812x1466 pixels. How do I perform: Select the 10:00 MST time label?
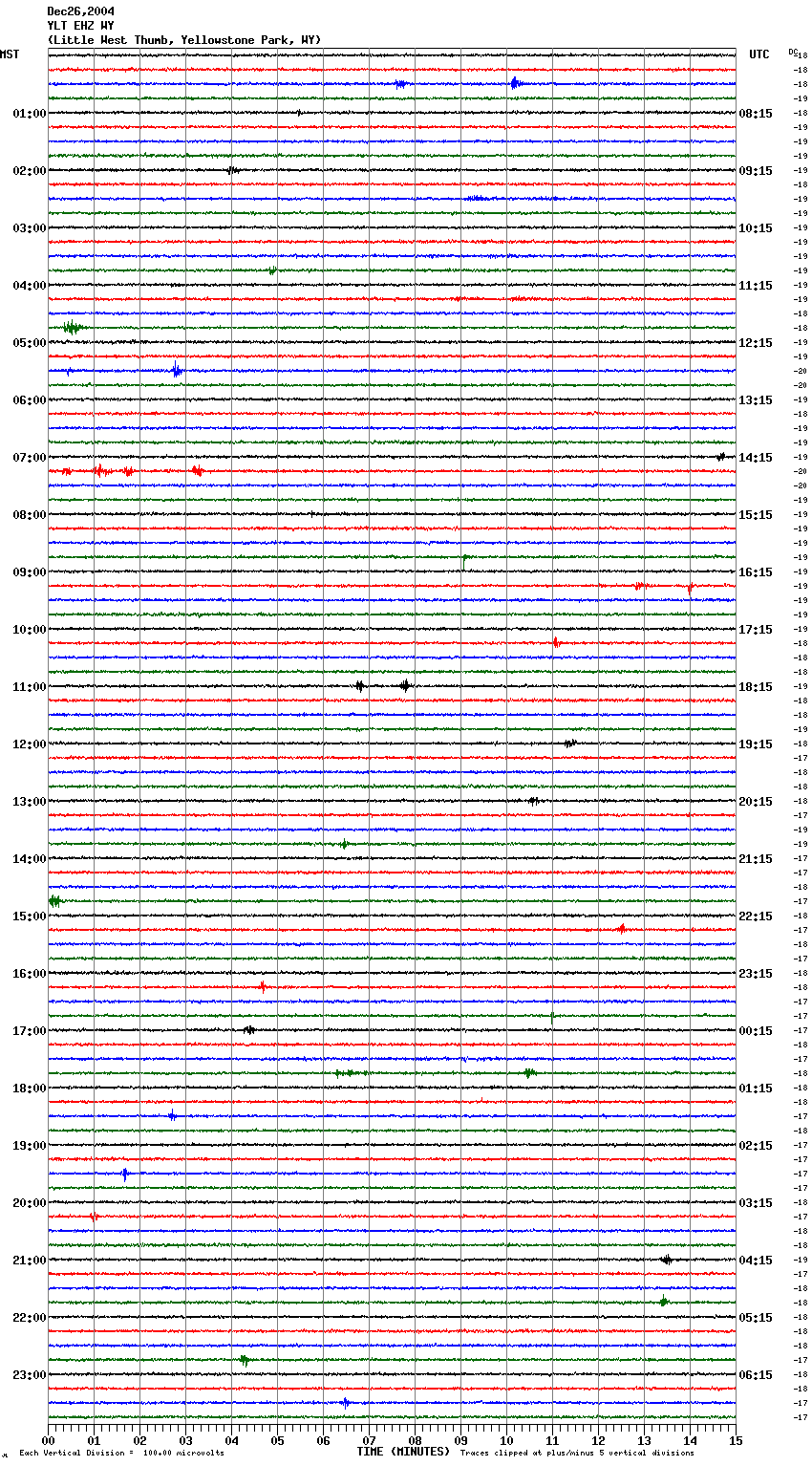point(30,630)
